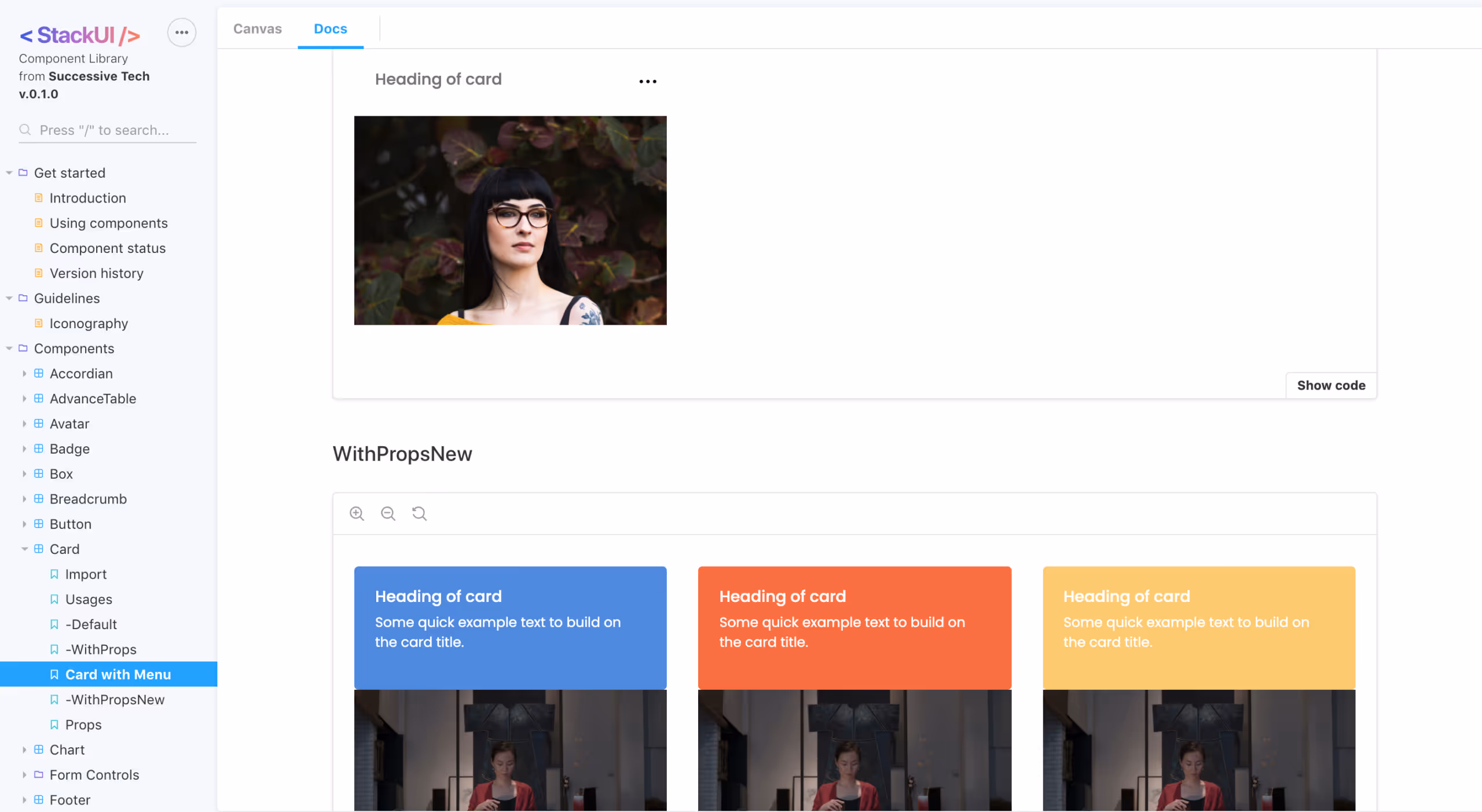Open the kebab menu on Heading of card
The image size is (1482, 812).
click(x=647, y=81)
